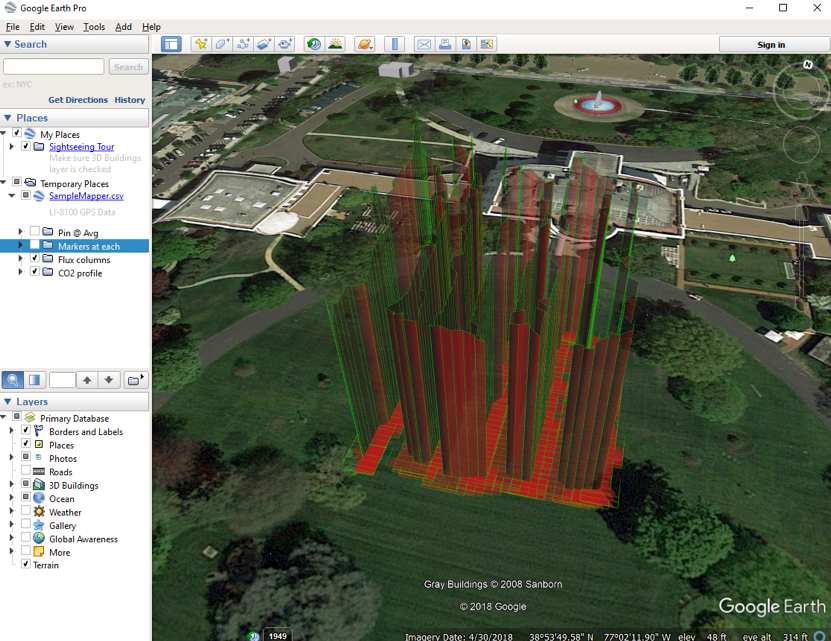The width and height of the screenshot is (831, 641).
Task: Click the Add Placemark pushpin icon
Action: pyautogui.click(x=201, y=44)
